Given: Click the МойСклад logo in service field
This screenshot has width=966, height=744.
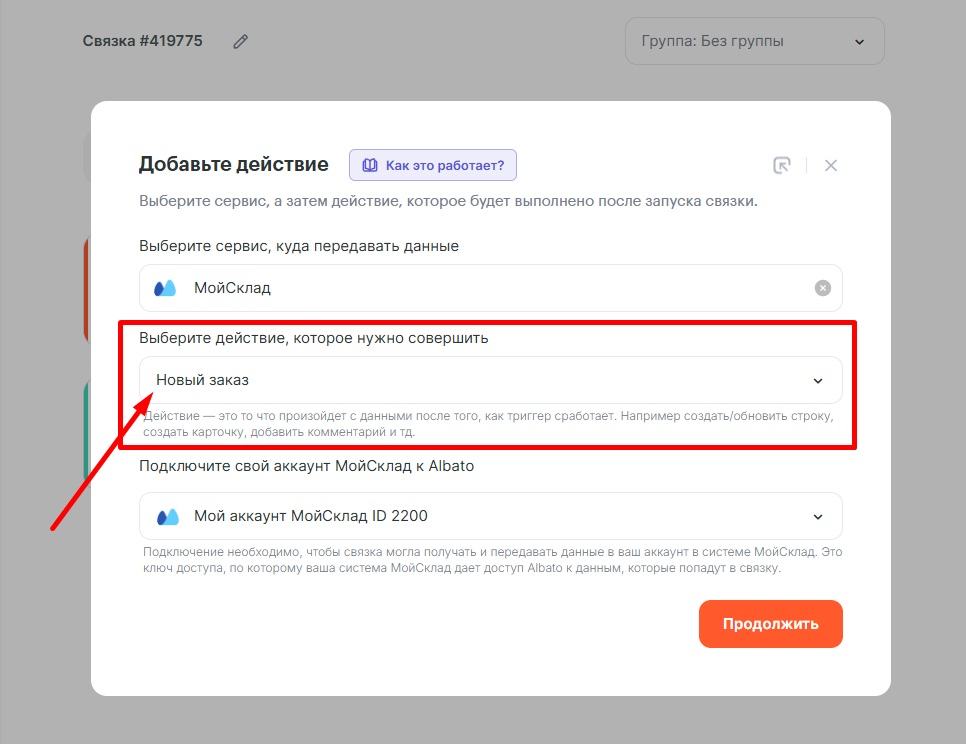Looking at the screenshot, I should point(165,288).
